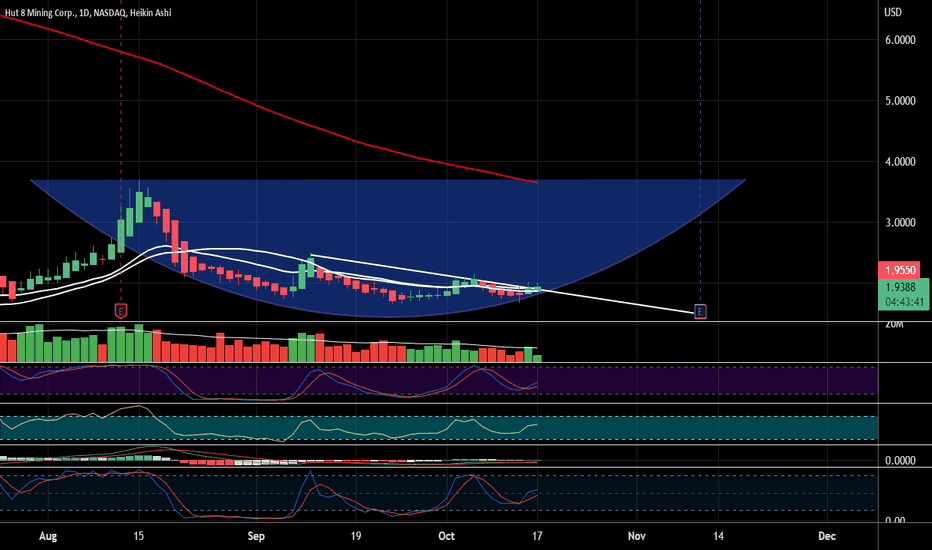
Task: Click the latest green volume bar
Action: click(x=537, y=359)
